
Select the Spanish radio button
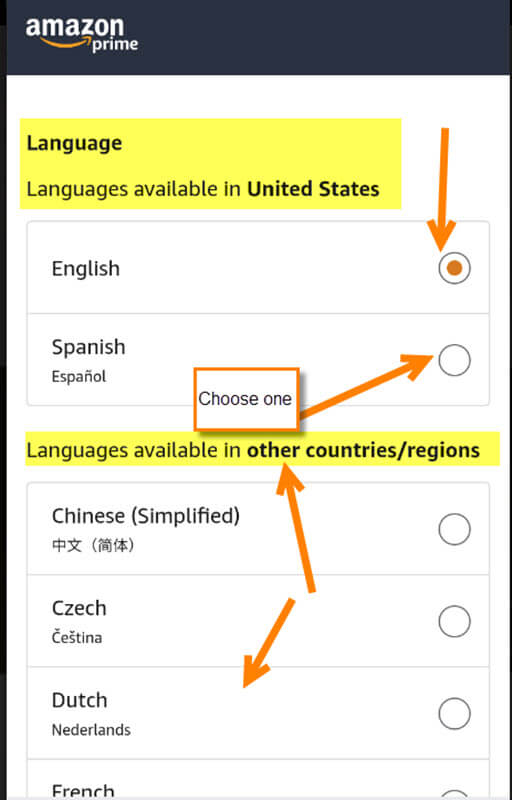click(454, 360)
